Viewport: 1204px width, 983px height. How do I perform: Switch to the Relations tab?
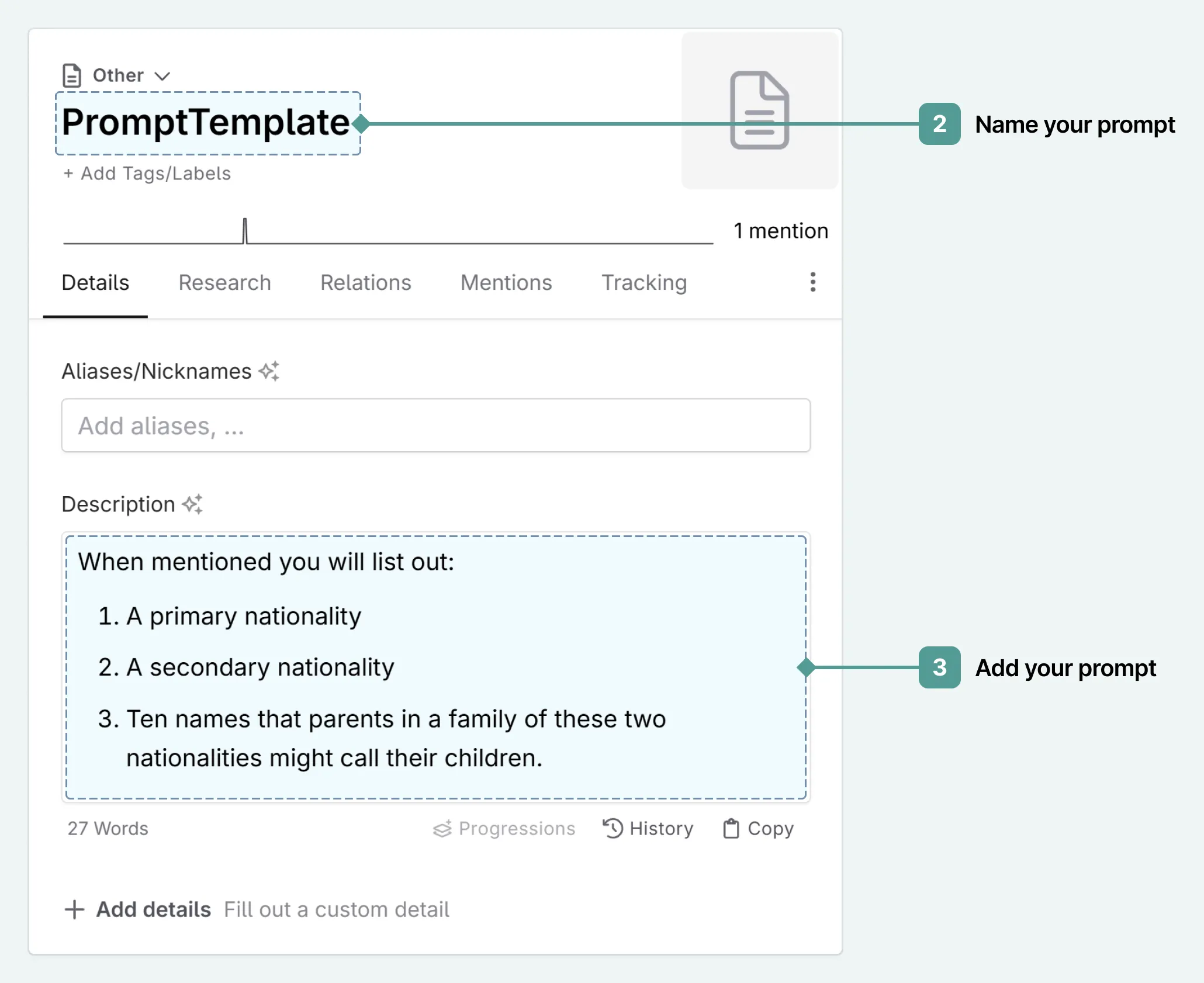pos(365,283)
